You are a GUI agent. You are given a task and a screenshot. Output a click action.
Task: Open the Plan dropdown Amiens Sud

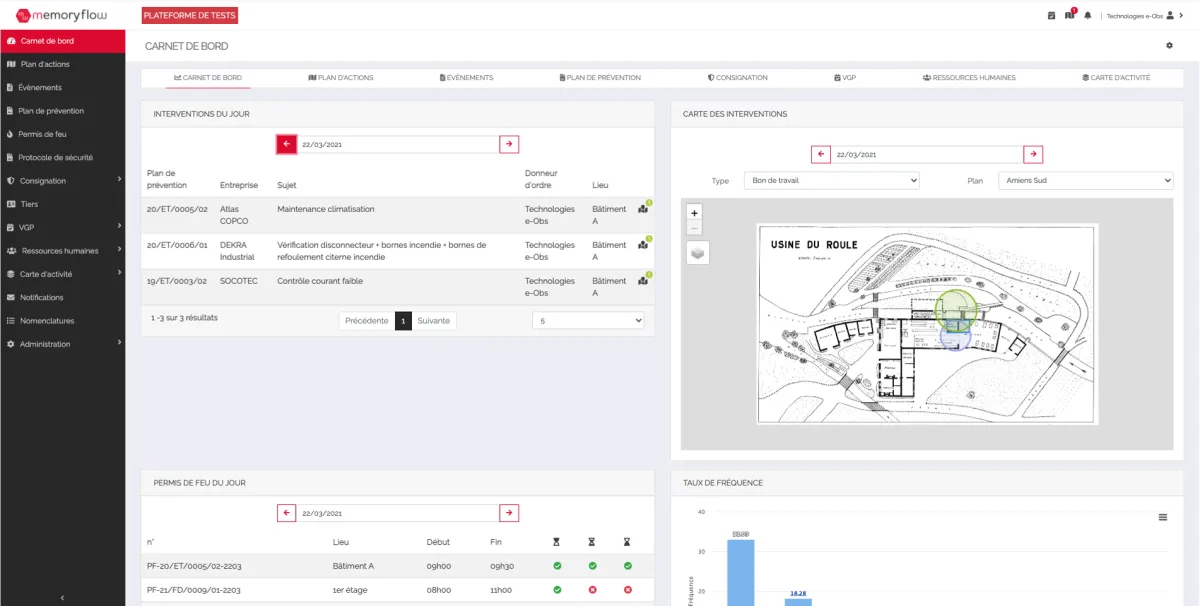coord(1085,180)
